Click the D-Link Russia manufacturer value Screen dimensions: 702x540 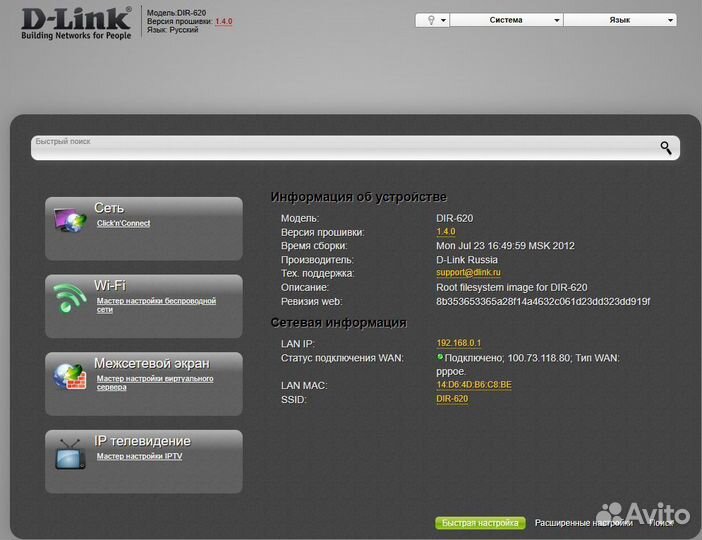click(x=467, y=260)
